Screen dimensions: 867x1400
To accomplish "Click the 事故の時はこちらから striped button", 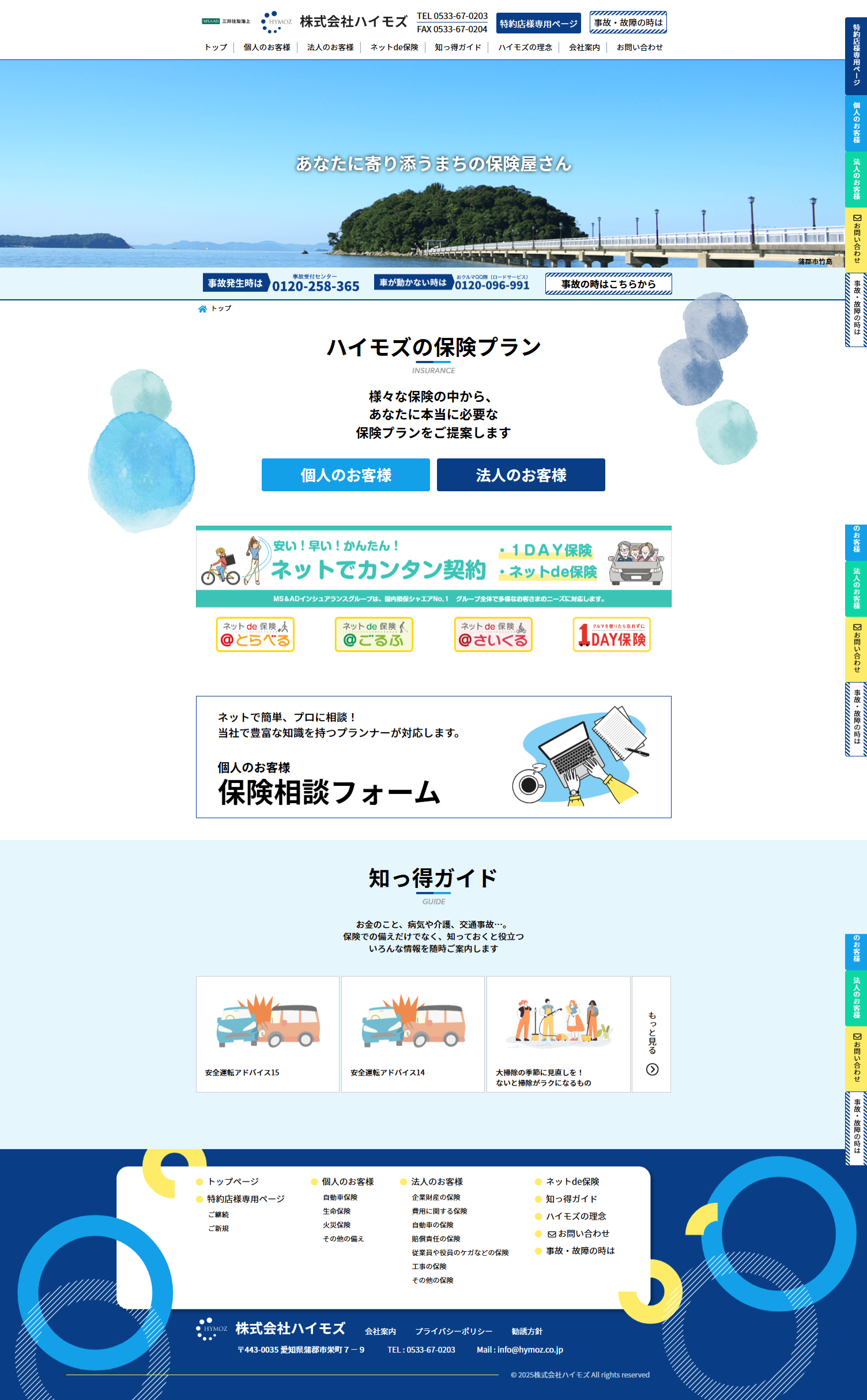I will pyautogui.click(x=608, y=284).
